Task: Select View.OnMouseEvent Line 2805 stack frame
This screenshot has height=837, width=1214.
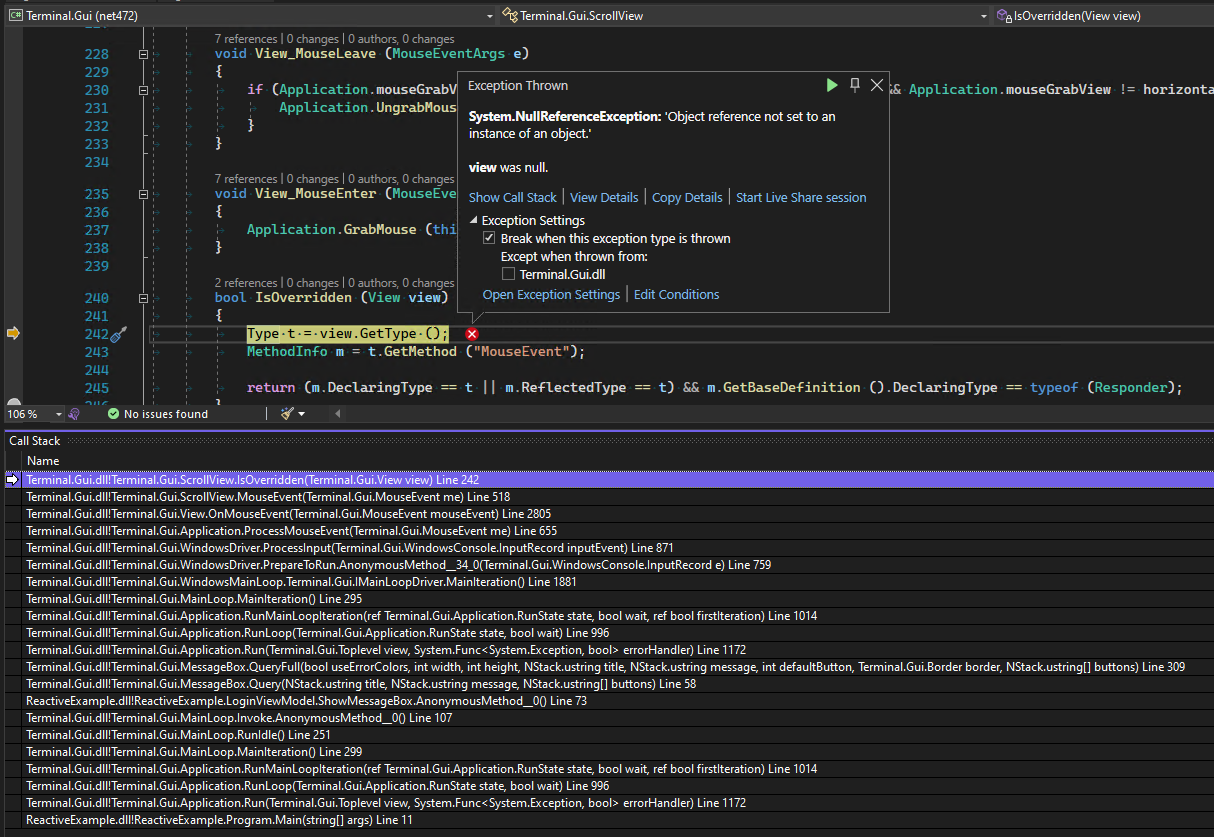Action: pyautogui.click(x=607, y=514)
